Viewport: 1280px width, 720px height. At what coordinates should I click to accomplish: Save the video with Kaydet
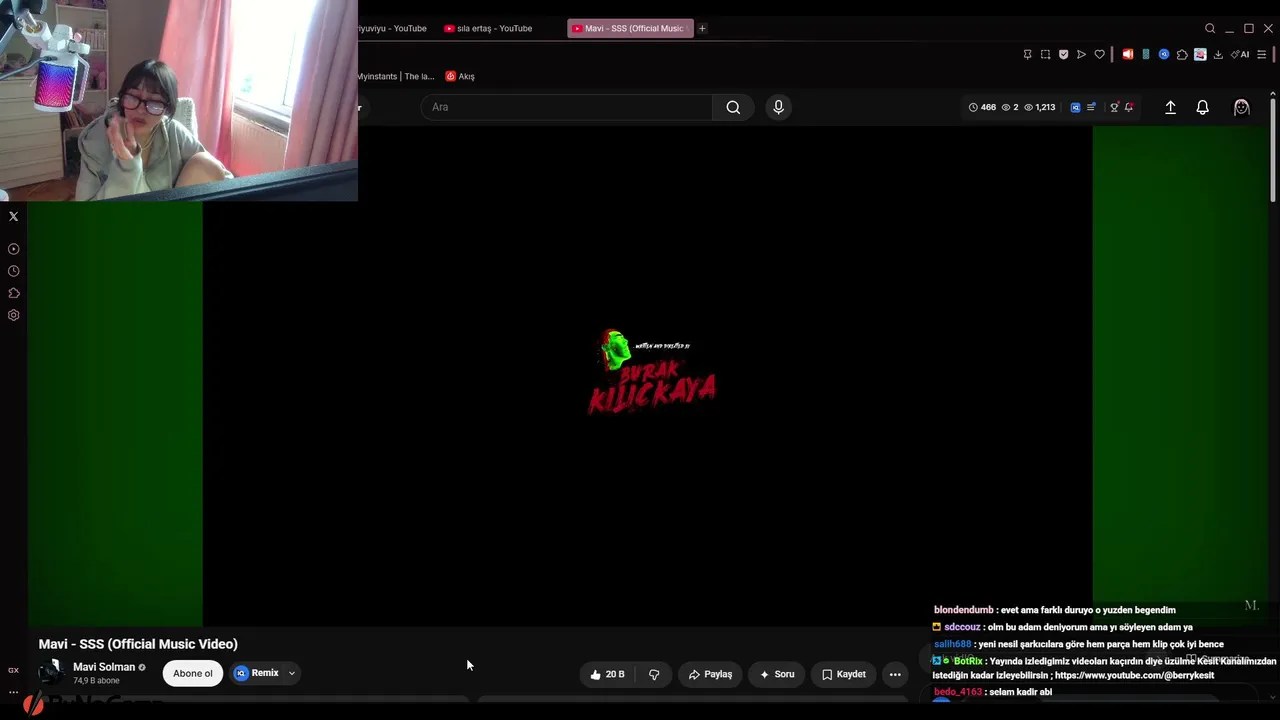[844, 674]
